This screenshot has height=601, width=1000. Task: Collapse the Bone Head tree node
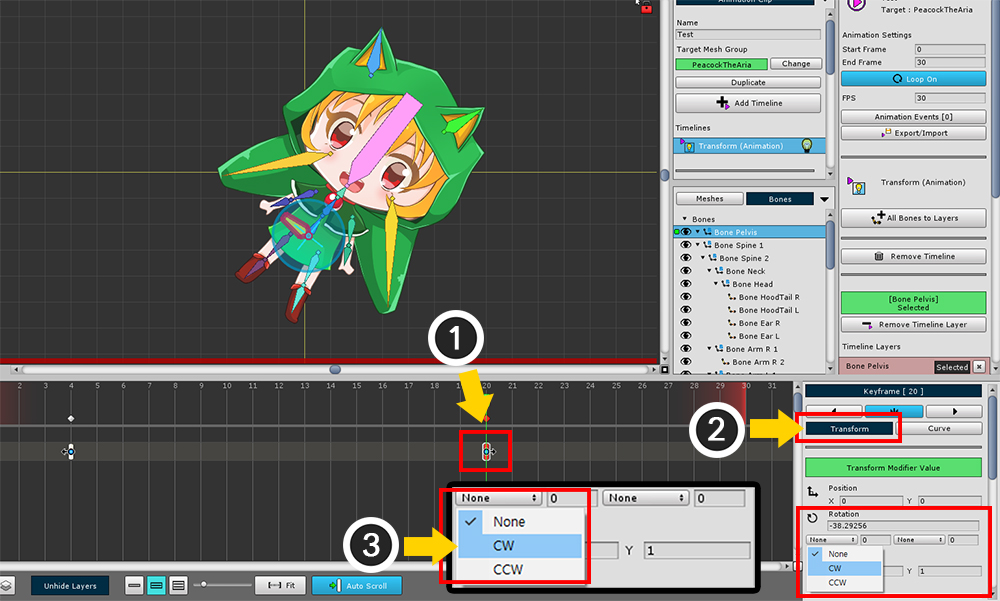pos(716,284)
